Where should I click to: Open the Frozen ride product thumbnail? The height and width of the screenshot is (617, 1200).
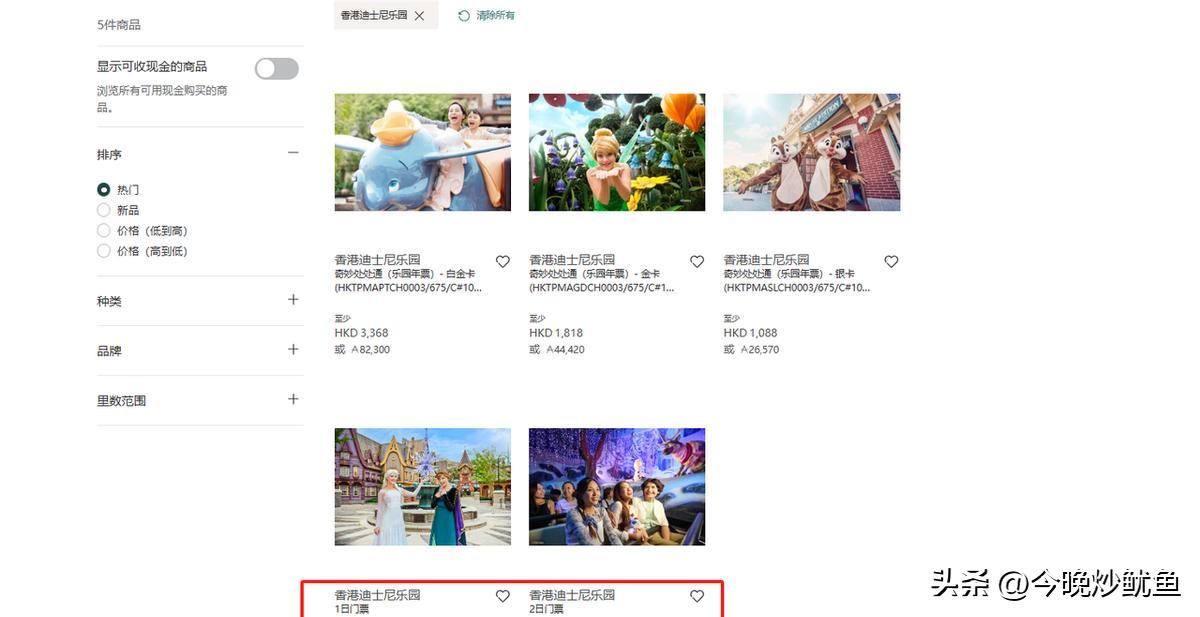point(617,487)
